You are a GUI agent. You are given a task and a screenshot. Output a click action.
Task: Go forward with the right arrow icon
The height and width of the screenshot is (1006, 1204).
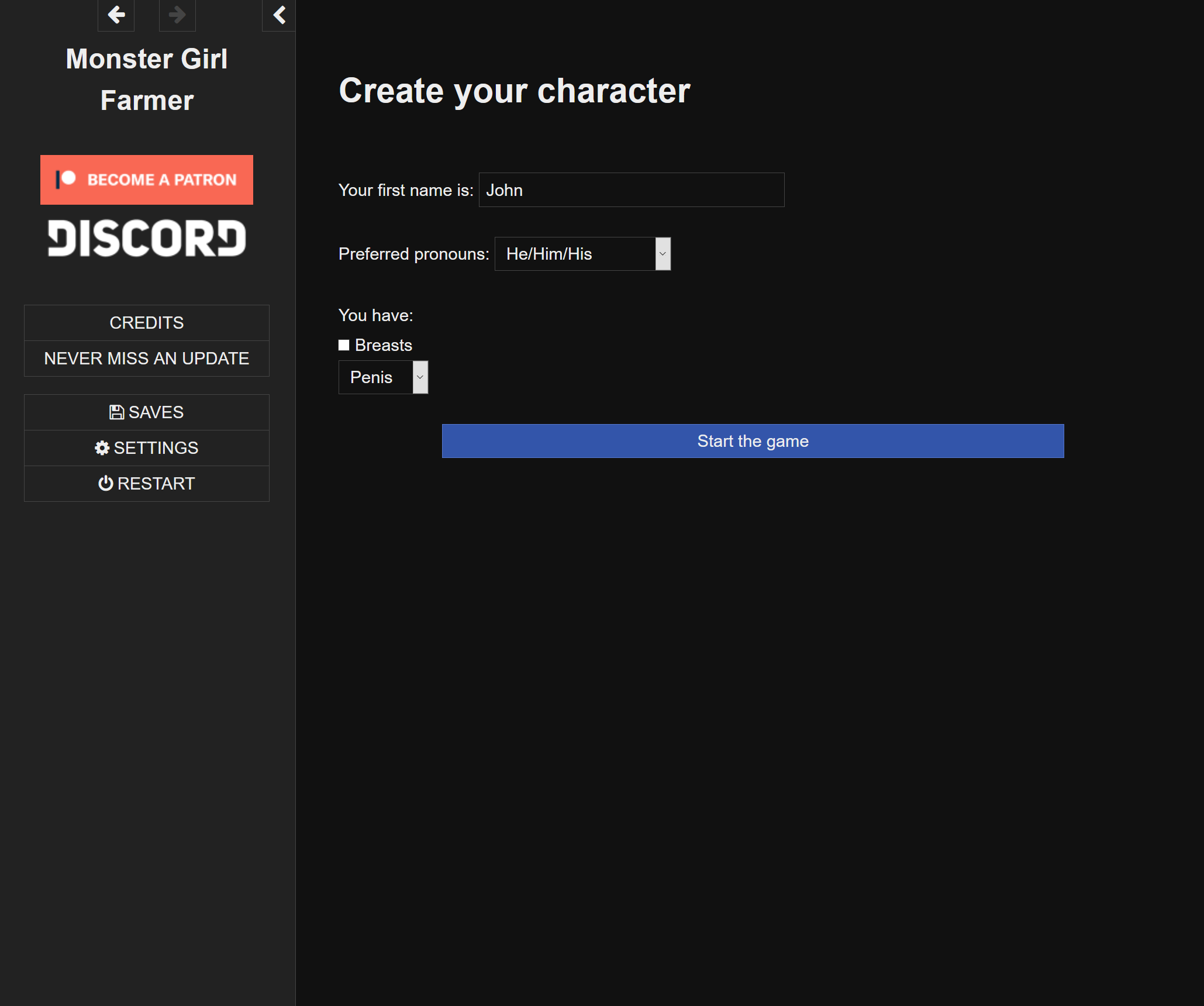177,15
